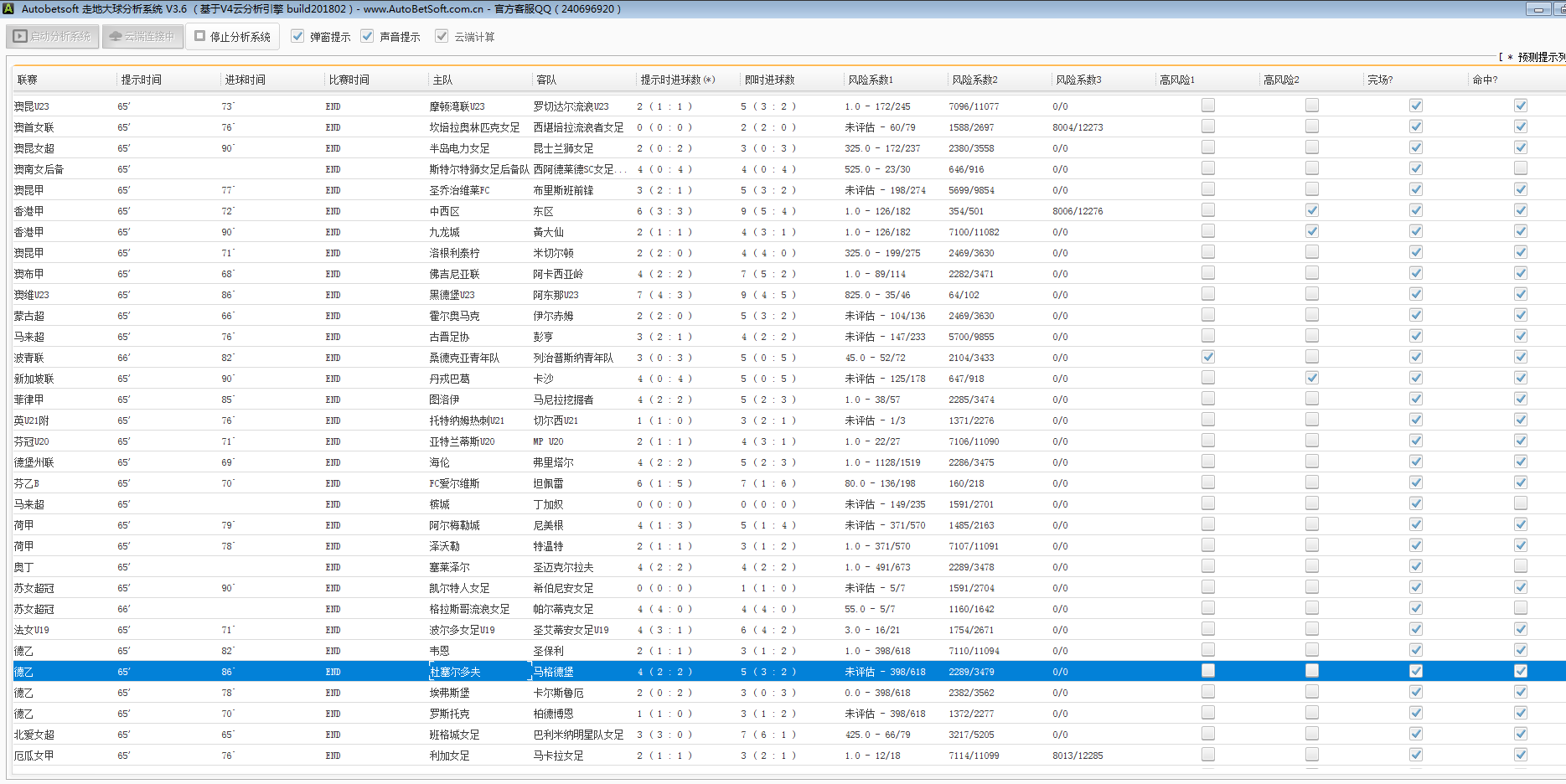Viewport: 1566px width, 784px height.
Task: Click the 提示时间 column header
Action: click(141, 80)
